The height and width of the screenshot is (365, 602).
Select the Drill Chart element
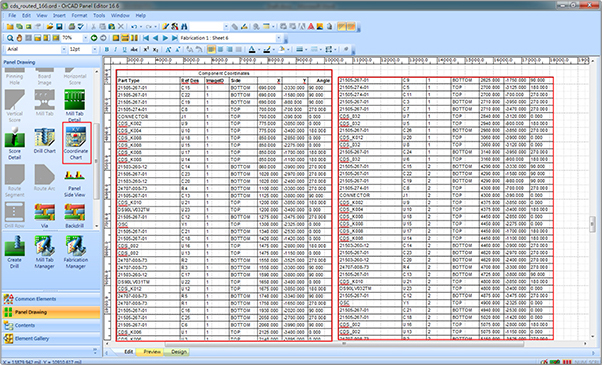[x=45, y=140]
